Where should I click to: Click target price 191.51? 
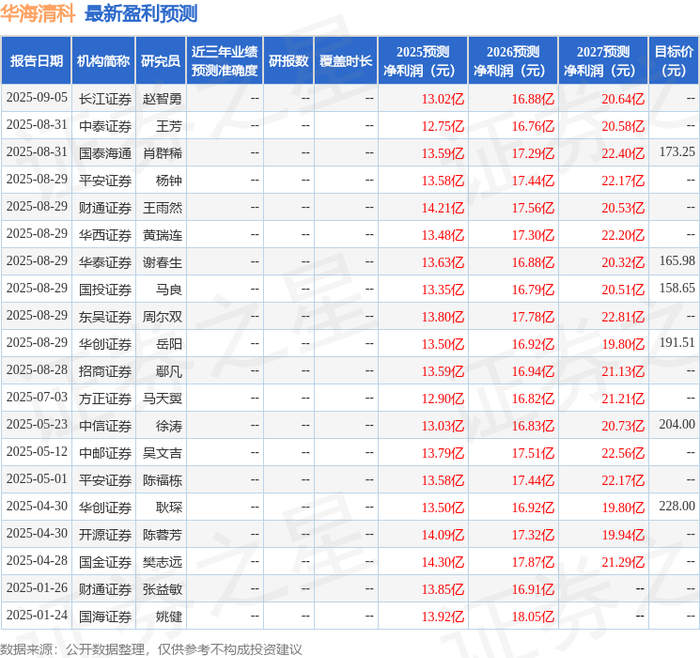(x=677, y=342)
